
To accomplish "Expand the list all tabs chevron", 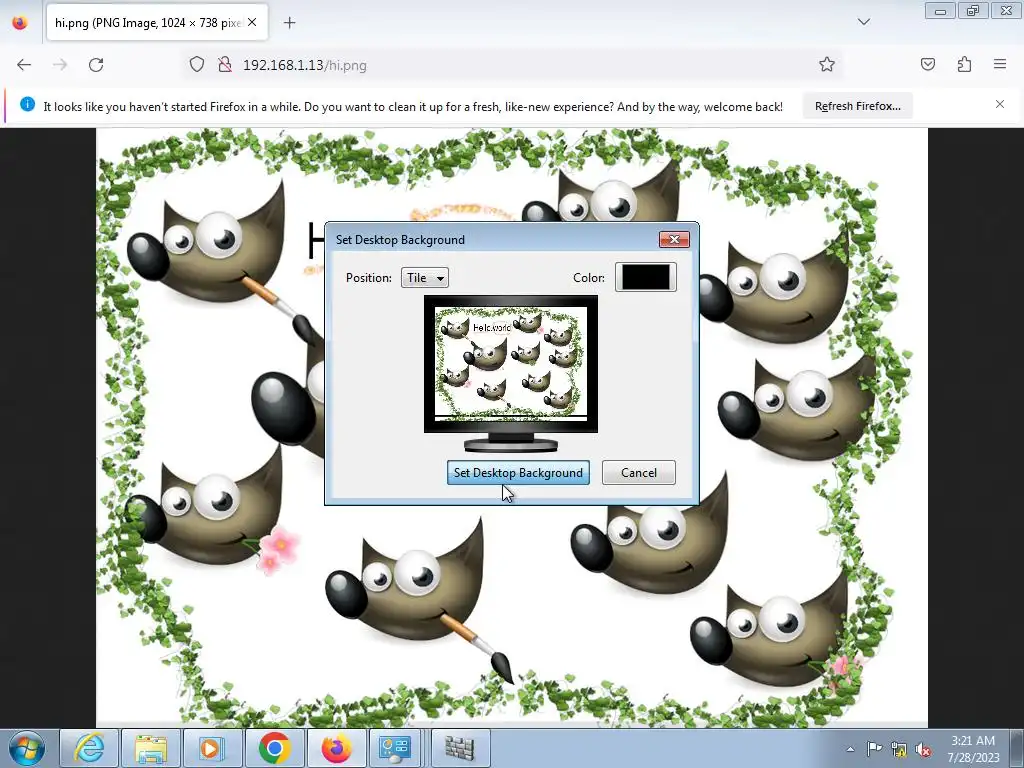I will (863, 22).
